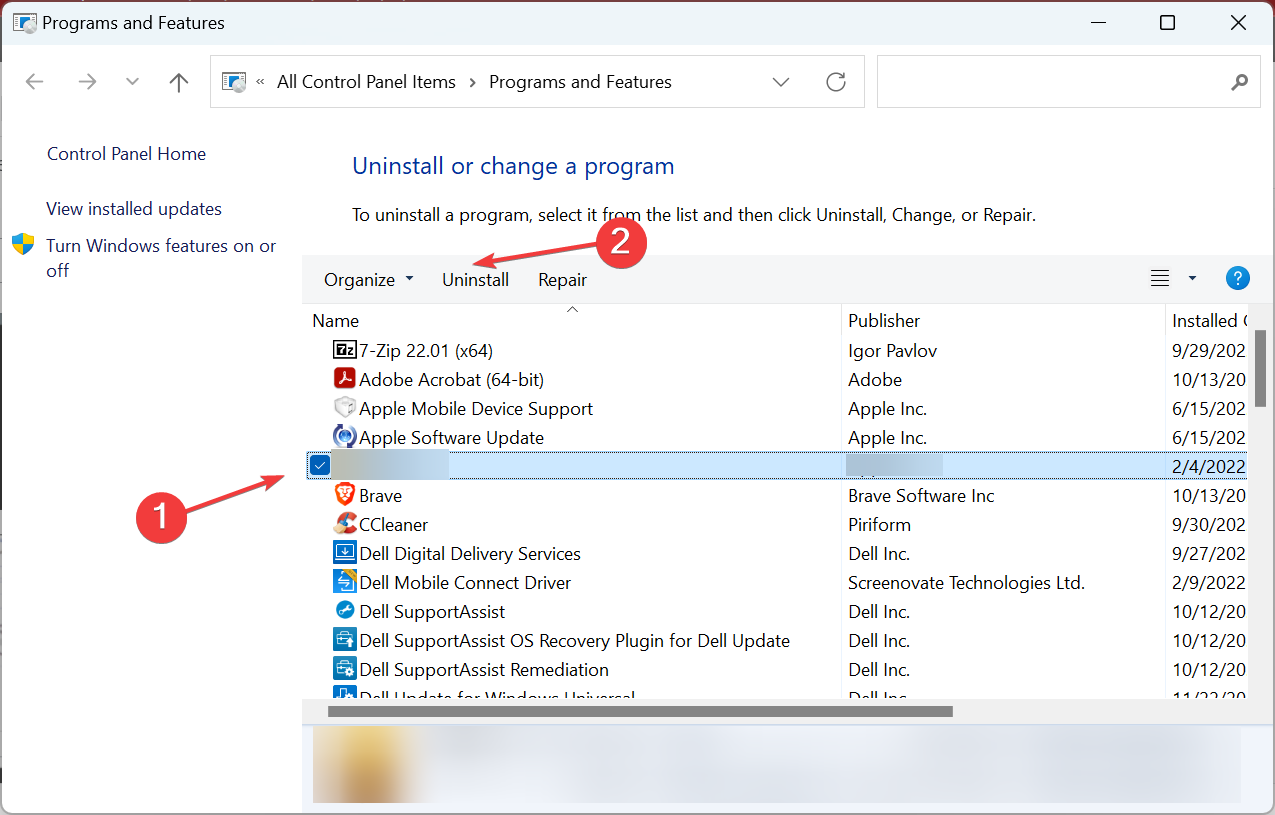Viewport: 1275px width, 815px height.
Task: Click the search magnifier icon
Action: pos(1240,82)
